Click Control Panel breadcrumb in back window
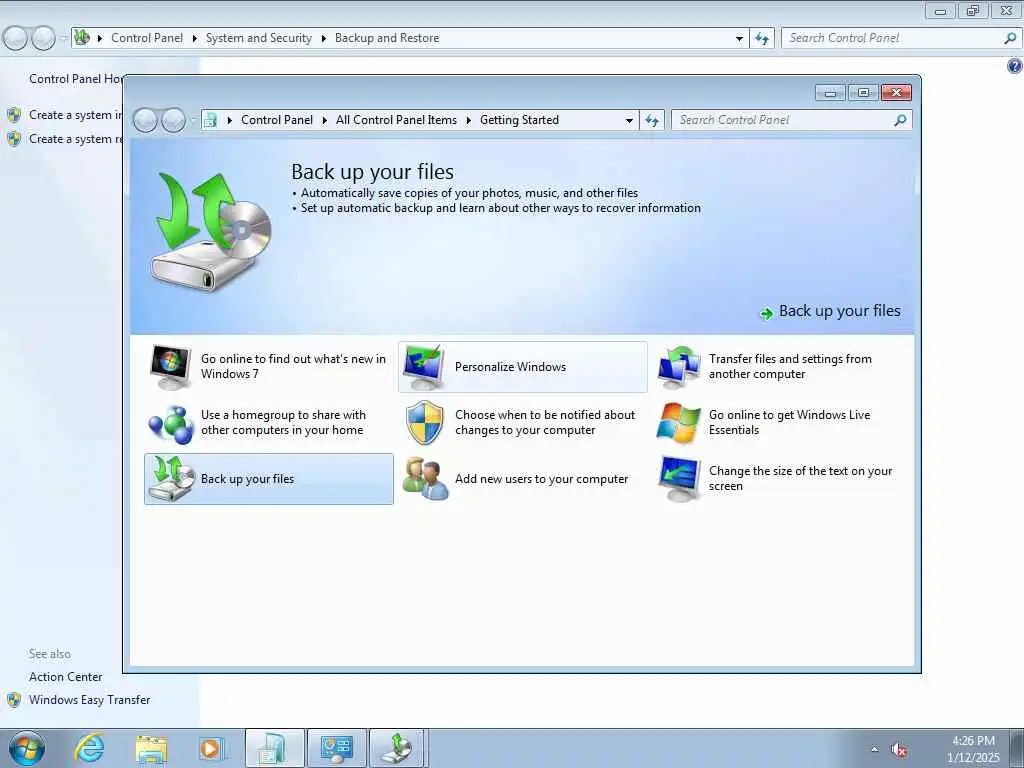This screenshot has height=768, width=1024. 147,39
